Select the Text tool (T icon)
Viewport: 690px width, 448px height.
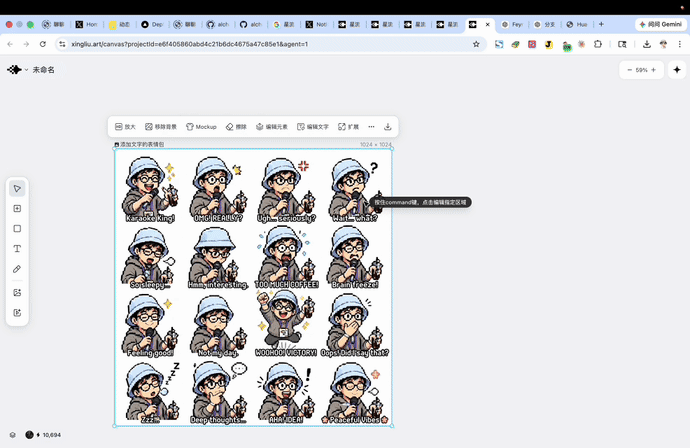pyautogui.click(x=17, y=249)
